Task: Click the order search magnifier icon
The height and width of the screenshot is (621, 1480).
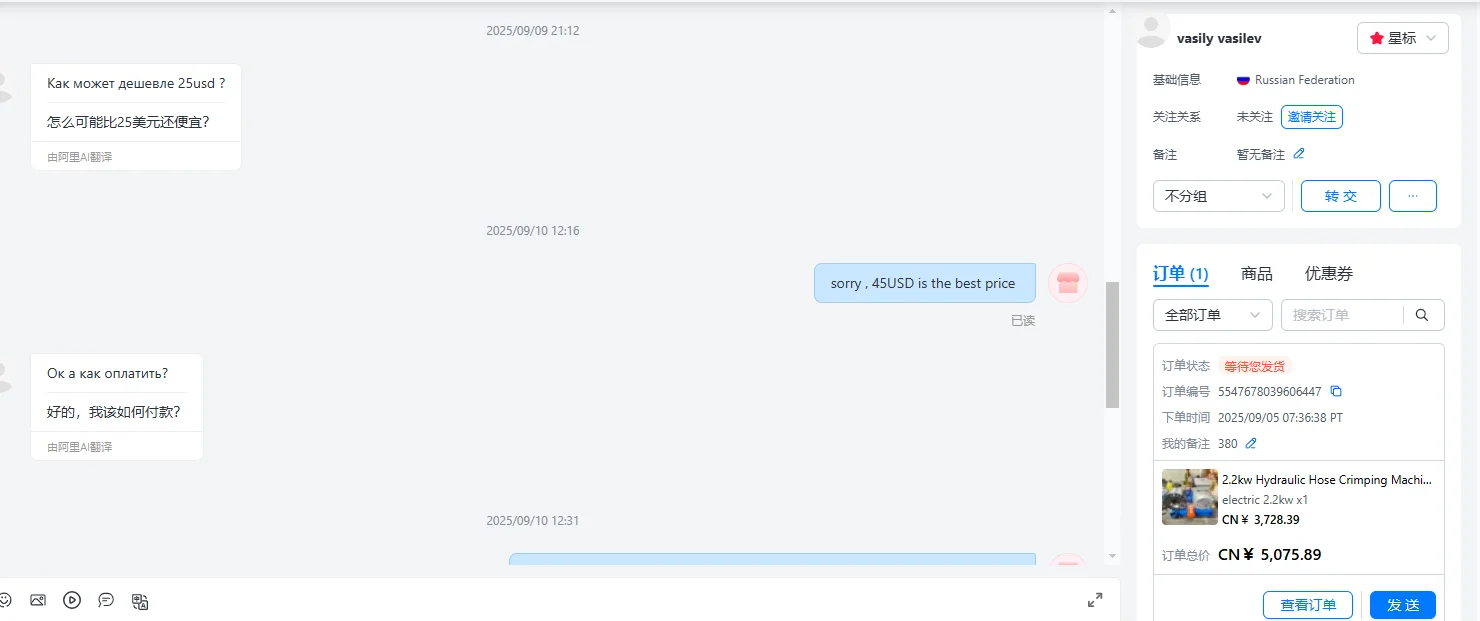Action: coord(1423,315)
